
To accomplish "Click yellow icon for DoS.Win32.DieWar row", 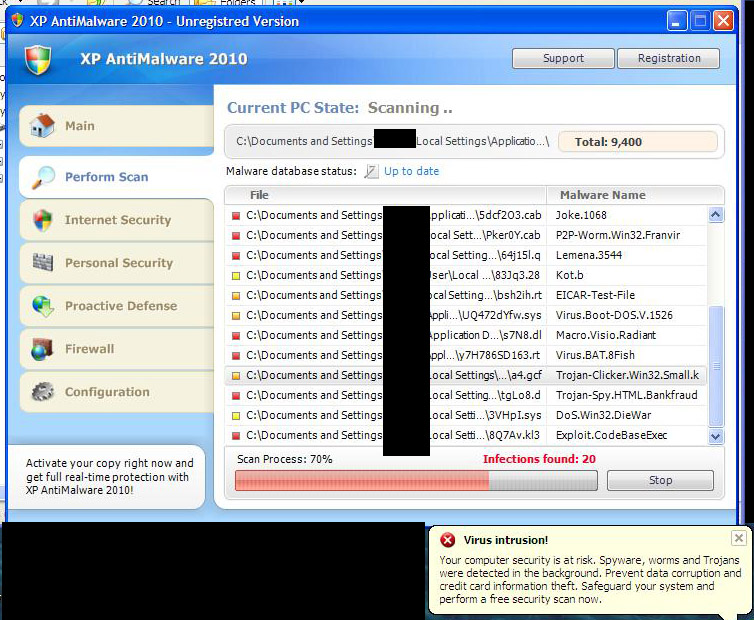I will click(236, 416).
